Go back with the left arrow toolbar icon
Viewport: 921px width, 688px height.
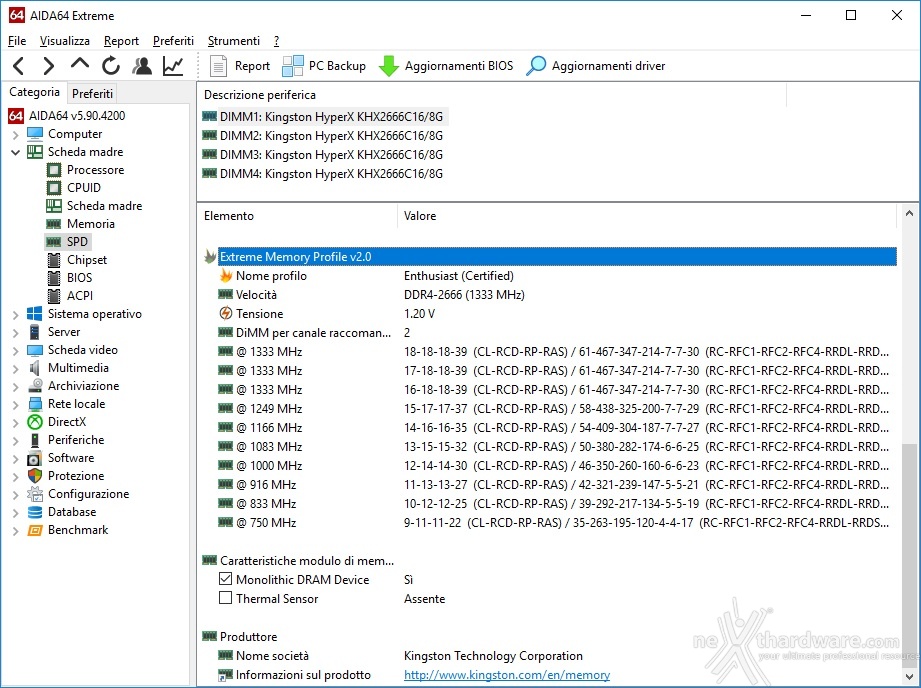[x=18, y=66]
